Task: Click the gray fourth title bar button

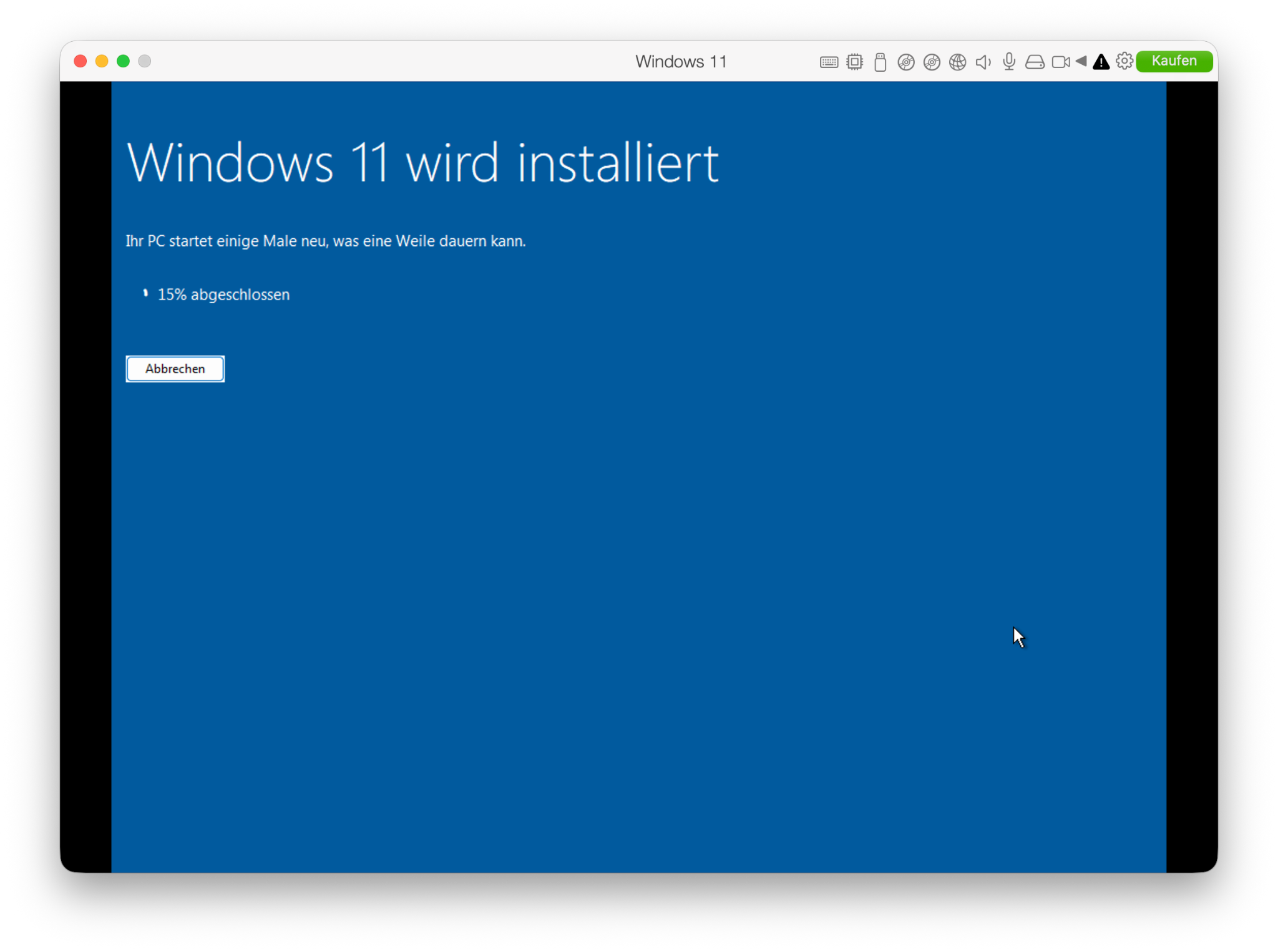Action: [x=145, y=61]
